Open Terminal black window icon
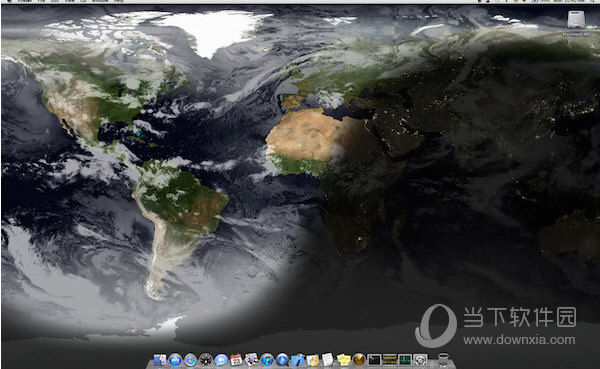This screenshot has width=600, height=369. pyautogui.click(x=374, y=360)
